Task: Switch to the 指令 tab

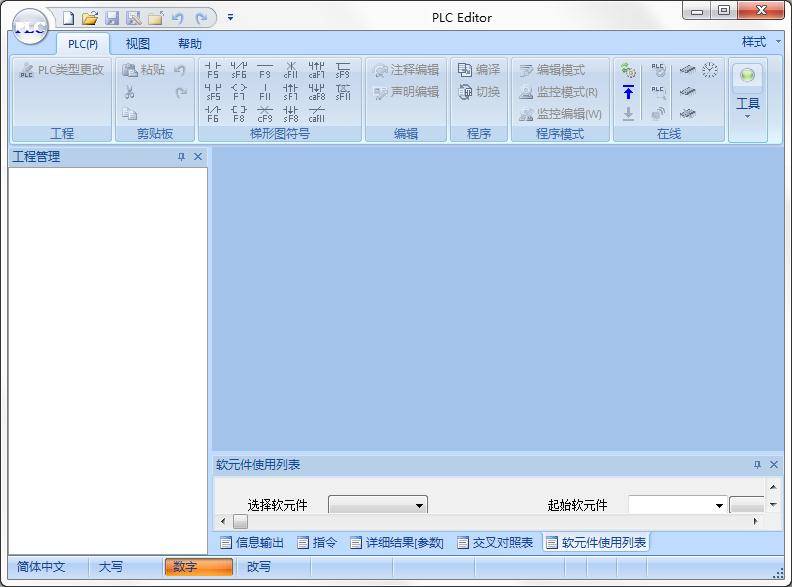Action: point(317,543)
